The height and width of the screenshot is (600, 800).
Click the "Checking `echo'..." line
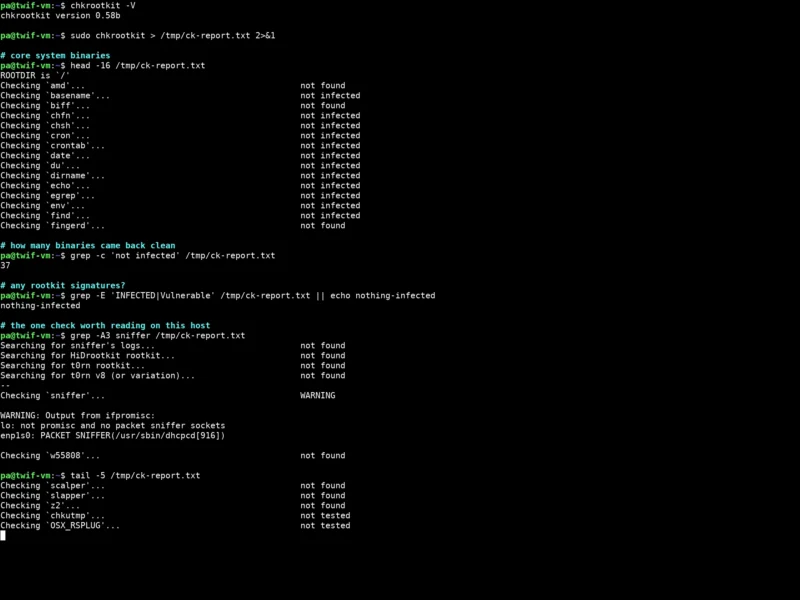point(45,186)
